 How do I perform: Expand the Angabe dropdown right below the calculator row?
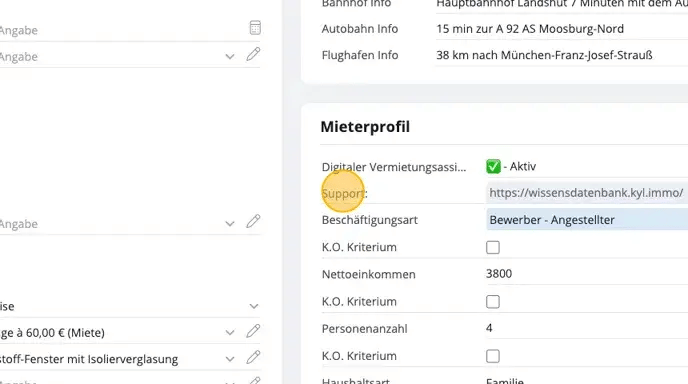coord(229,57)
